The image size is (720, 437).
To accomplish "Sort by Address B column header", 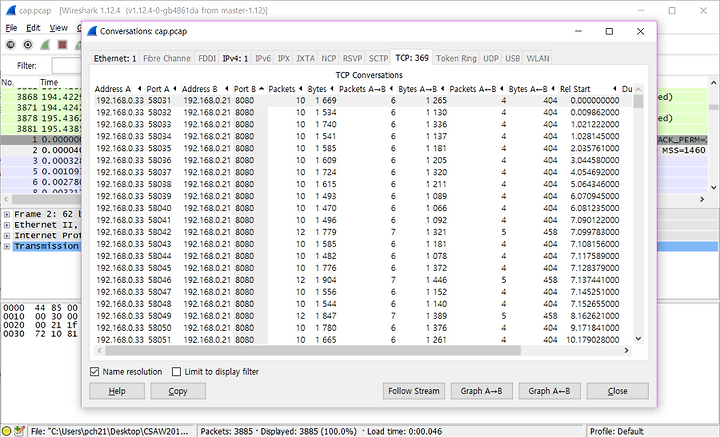I will coord(205,89).
